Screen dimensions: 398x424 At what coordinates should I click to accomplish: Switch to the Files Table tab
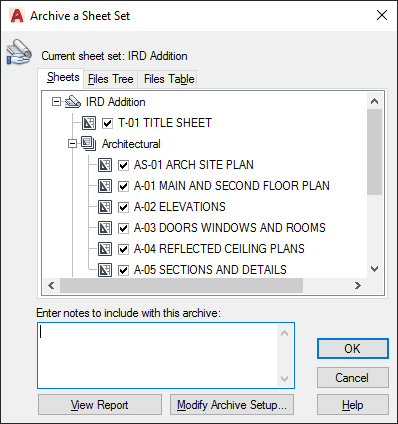pos(169,79)
